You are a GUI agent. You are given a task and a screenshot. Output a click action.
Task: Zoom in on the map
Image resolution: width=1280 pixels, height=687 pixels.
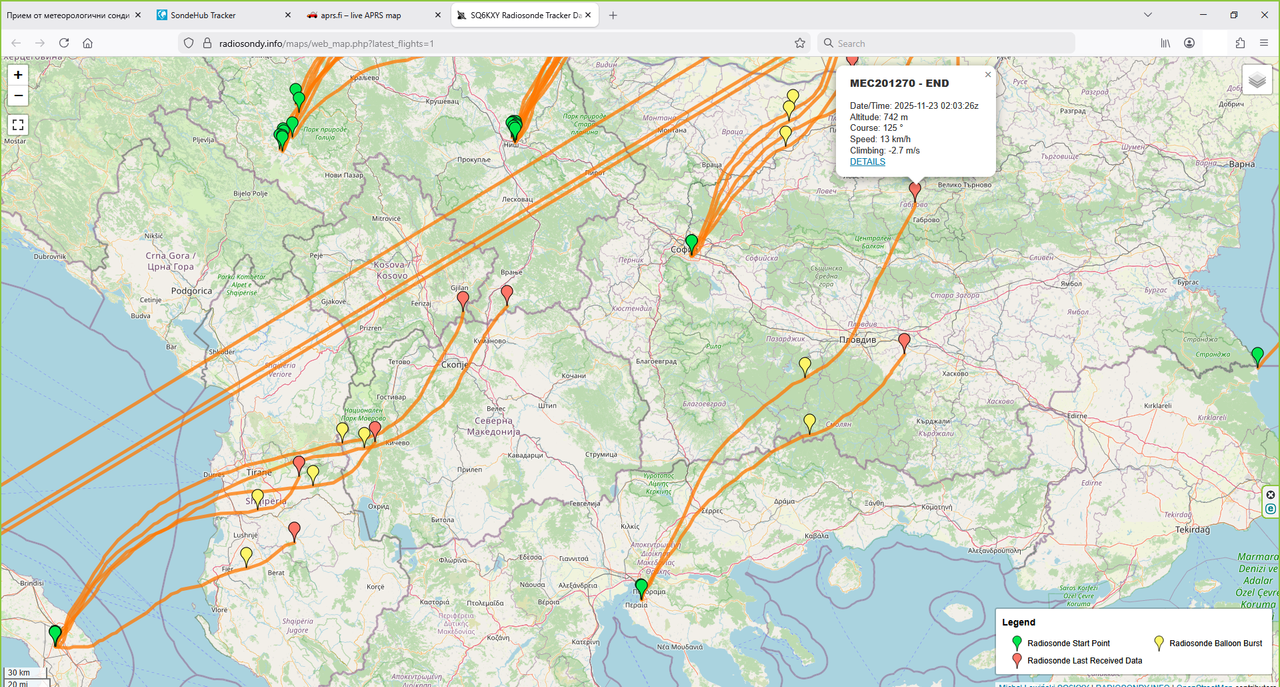click(x=18, y=75)
